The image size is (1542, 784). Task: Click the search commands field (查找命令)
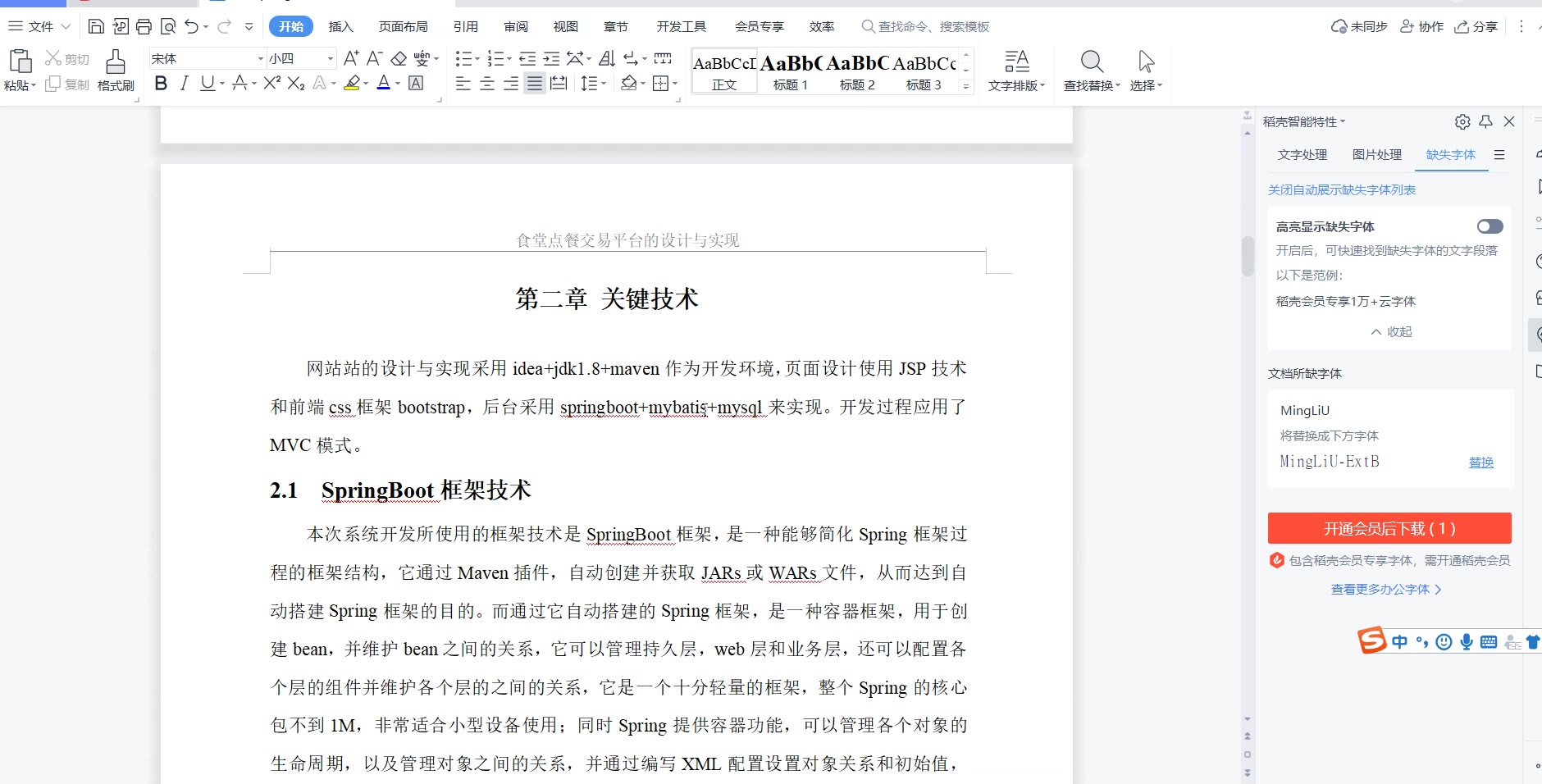click(x=925, y=26)
